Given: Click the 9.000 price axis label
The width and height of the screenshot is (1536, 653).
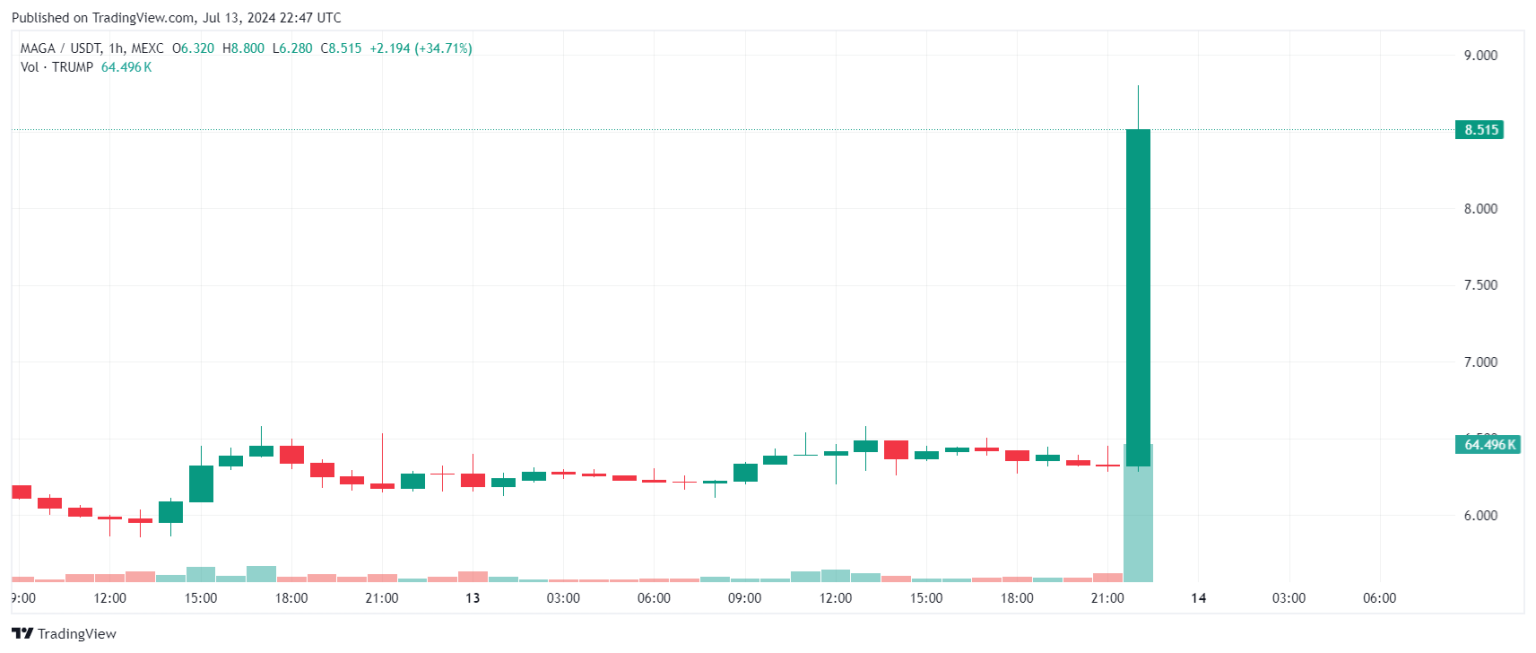Looking at the screenshot, I should tap(1480, 55).
